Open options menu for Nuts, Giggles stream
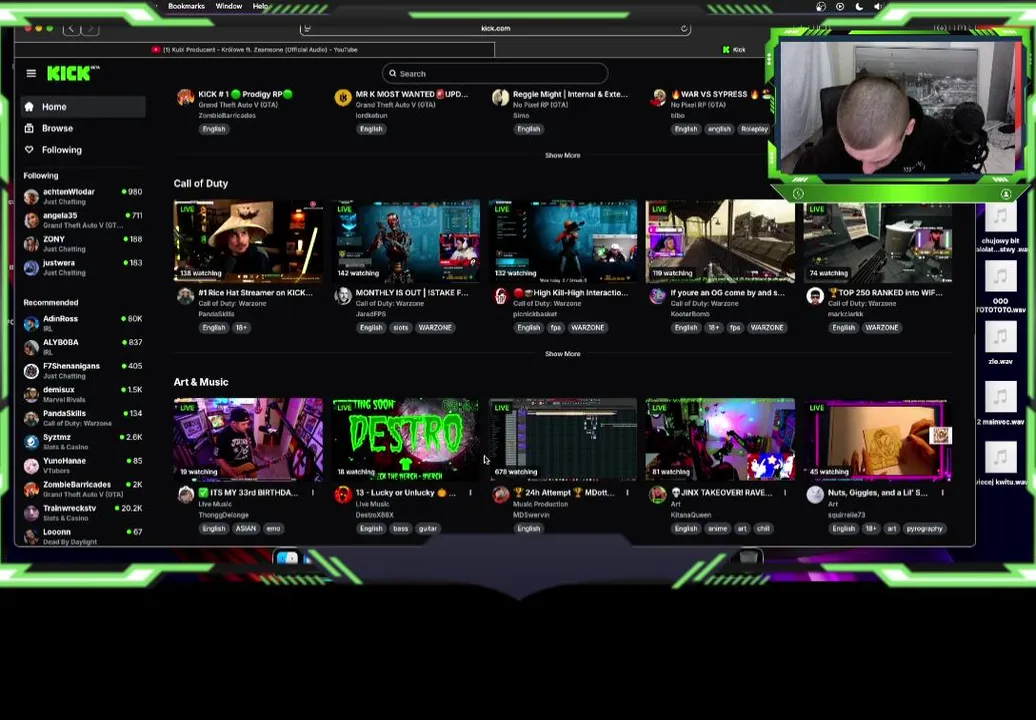 click(942, 493)
